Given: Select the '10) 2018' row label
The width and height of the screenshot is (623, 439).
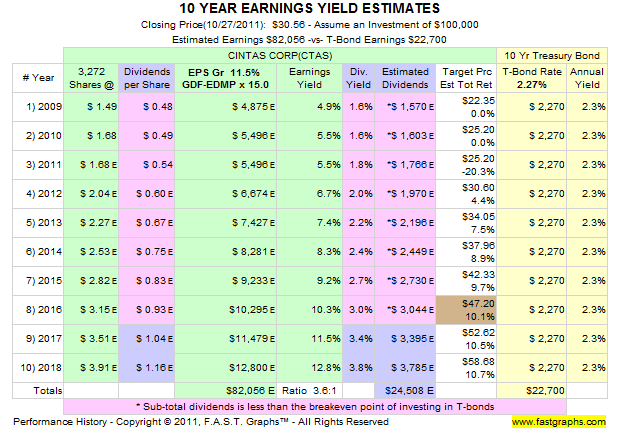Looking at the screenshot, I should coord(38,368).
